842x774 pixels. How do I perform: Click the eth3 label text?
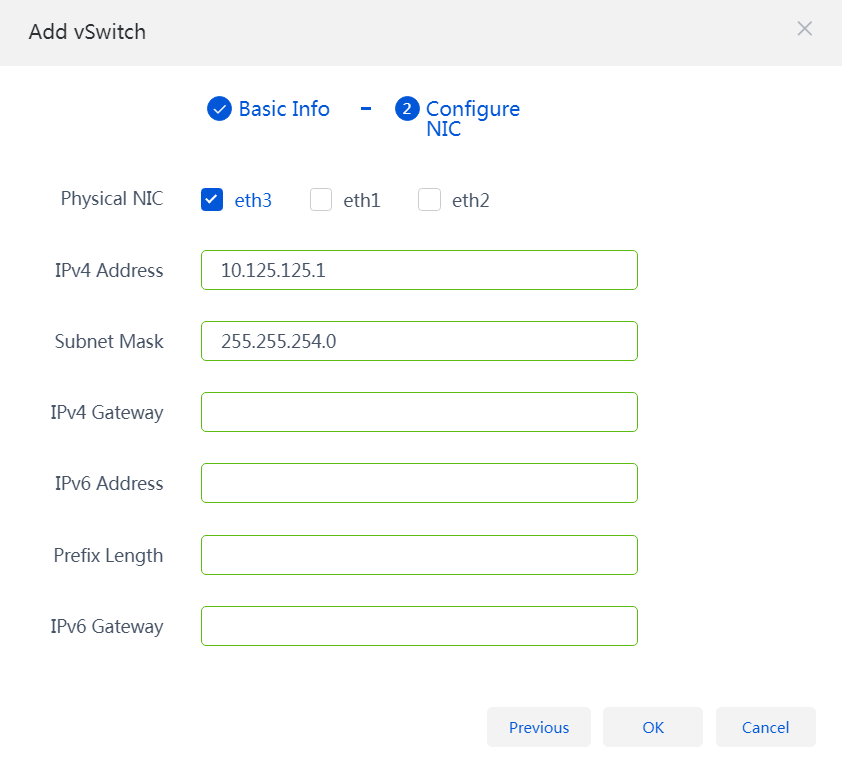coord(253,200)
